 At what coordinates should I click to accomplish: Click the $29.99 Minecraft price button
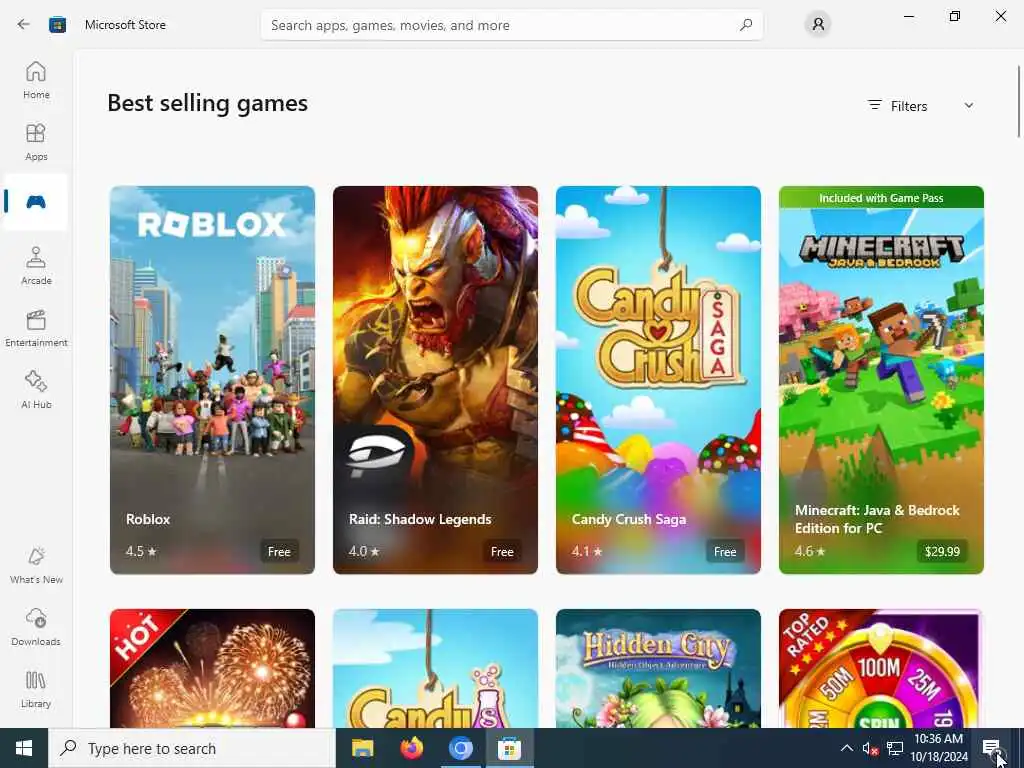coord(942,552)
